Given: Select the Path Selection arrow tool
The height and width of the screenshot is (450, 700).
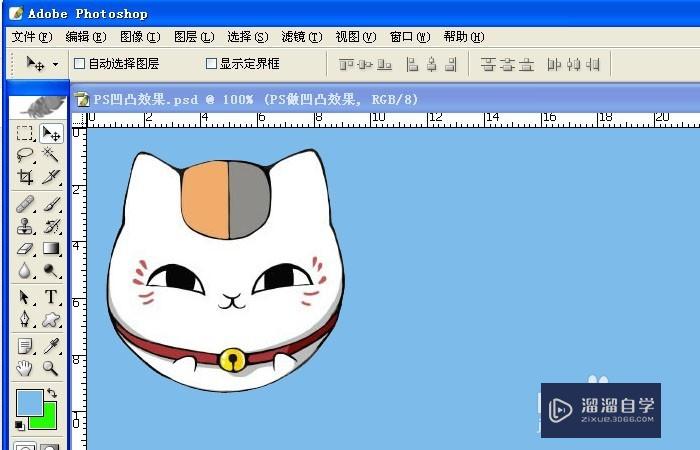Looking at the screenshot, I should (x=25, y=297).
